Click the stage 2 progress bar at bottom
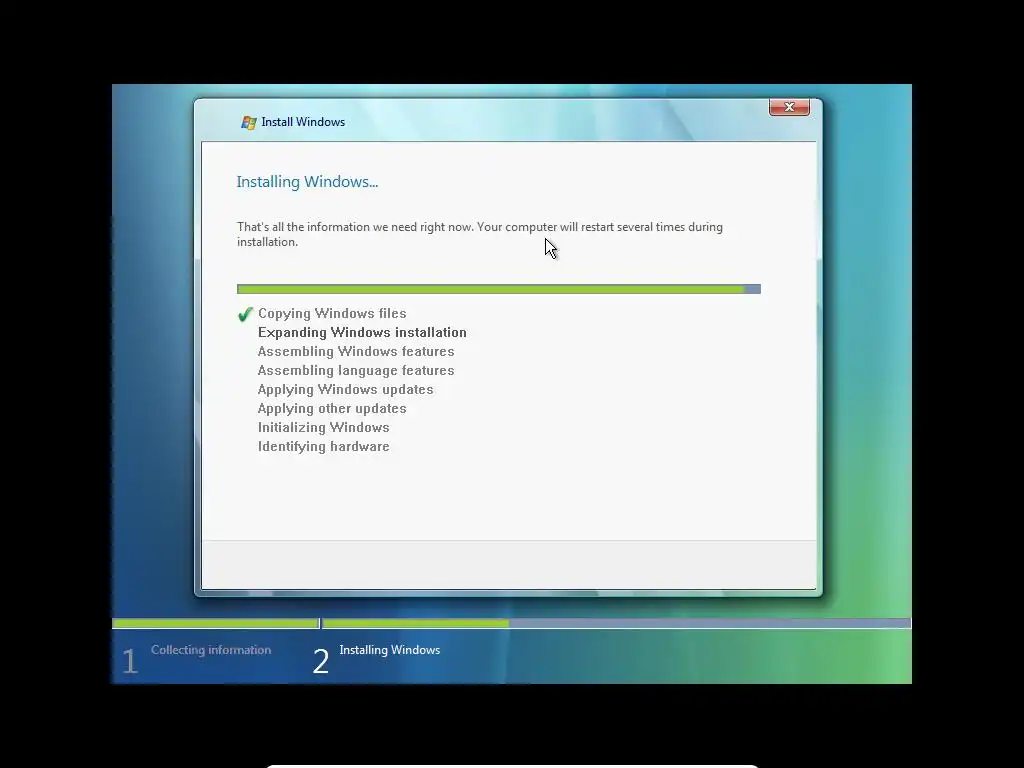1024x768 pixels. [616, 624]
